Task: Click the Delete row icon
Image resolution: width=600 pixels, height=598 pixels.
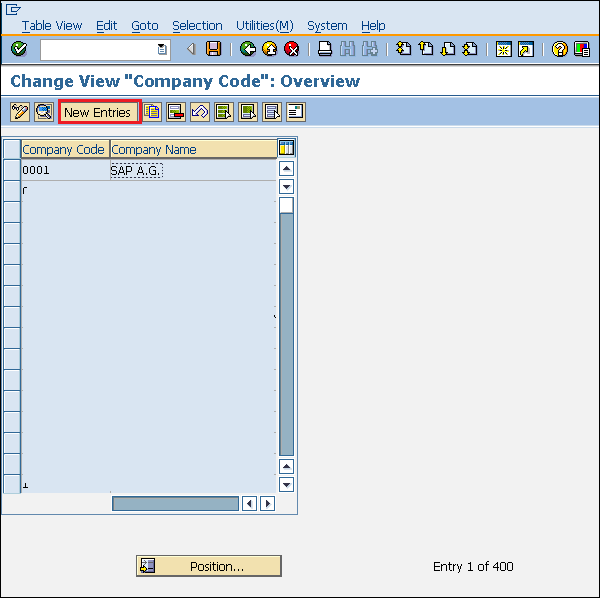Action: 176,112
